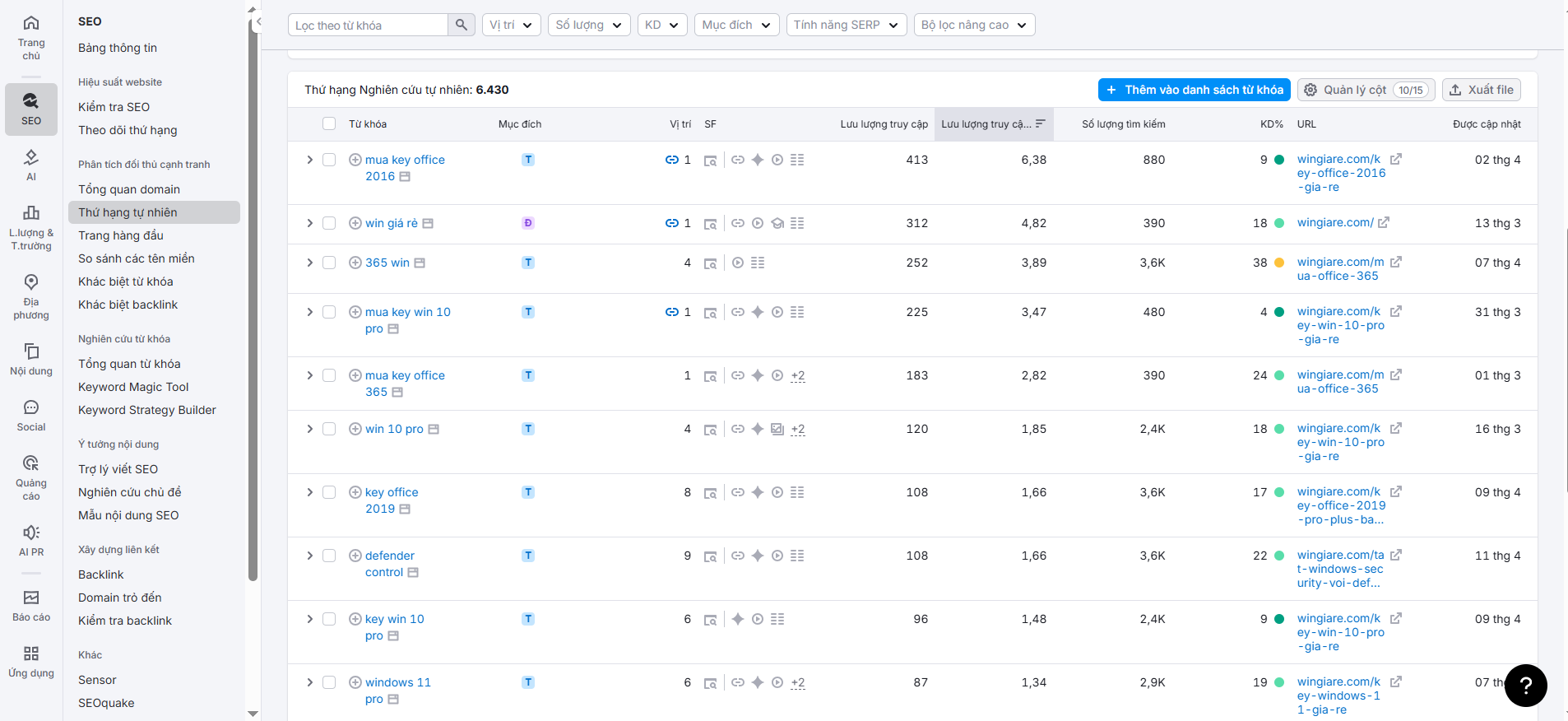Go to Keyword Magic Tool menu item
Viewport: 1568px width, 721px height.
pos(133,387)
